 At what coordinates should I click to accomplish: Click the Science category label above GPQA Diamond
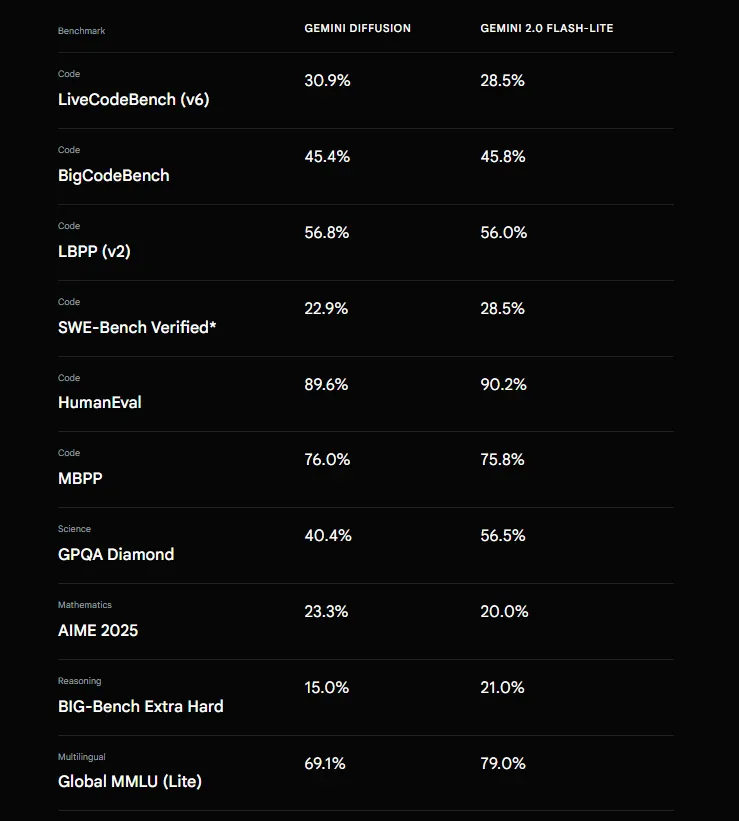[x=74, y=529]
